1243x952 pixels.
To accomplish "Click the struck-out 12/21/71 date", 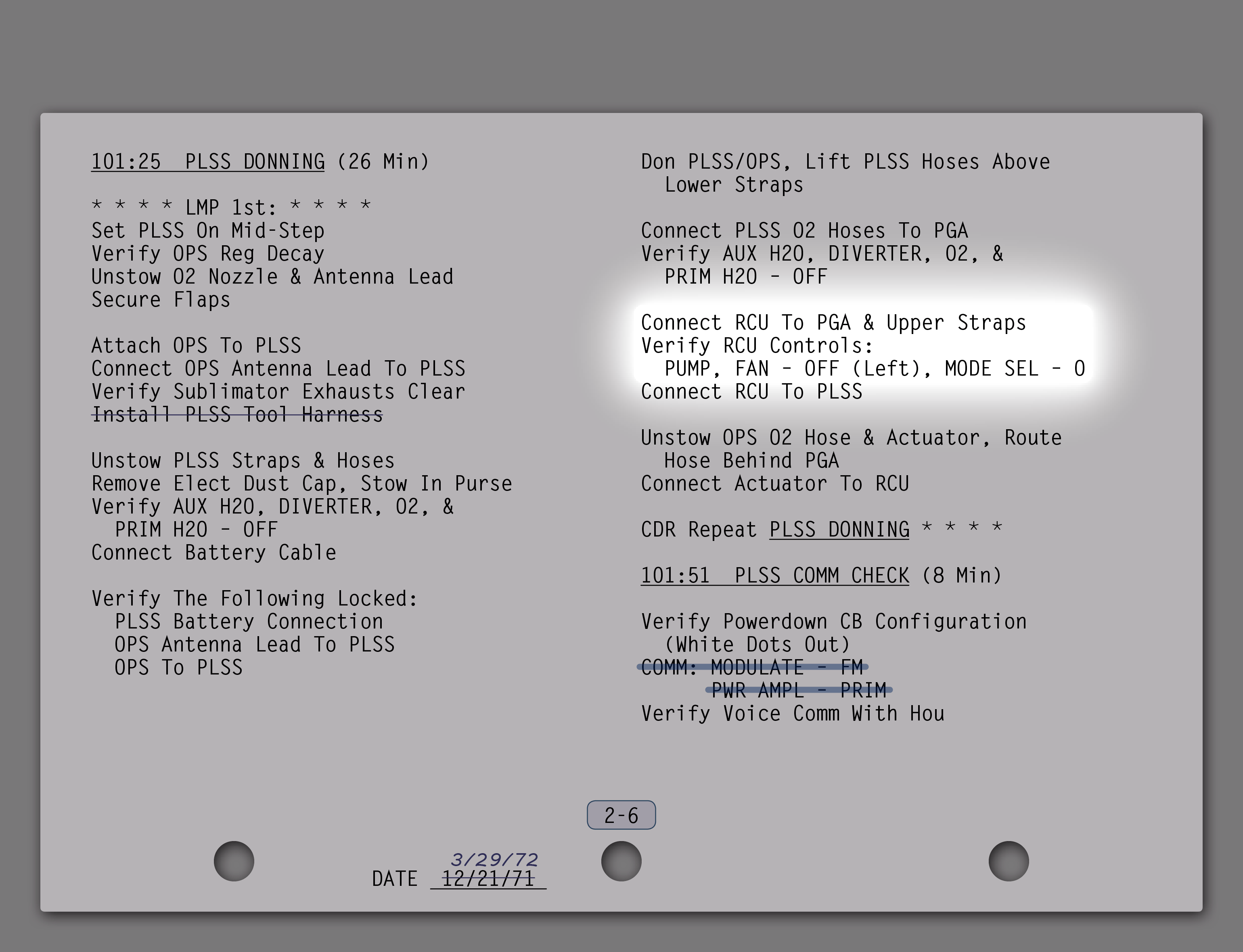I will [x=488, y=879].
